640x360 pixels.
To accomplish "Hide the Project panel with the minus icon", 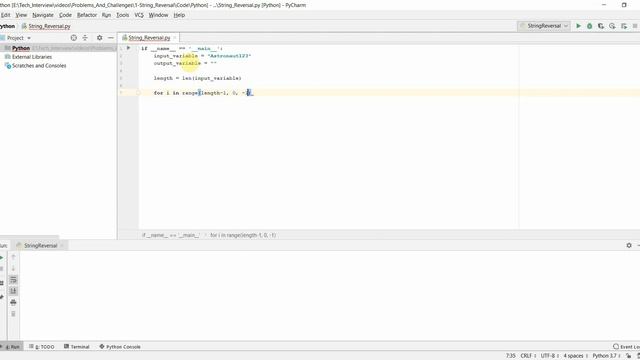I will click(111, 38).
